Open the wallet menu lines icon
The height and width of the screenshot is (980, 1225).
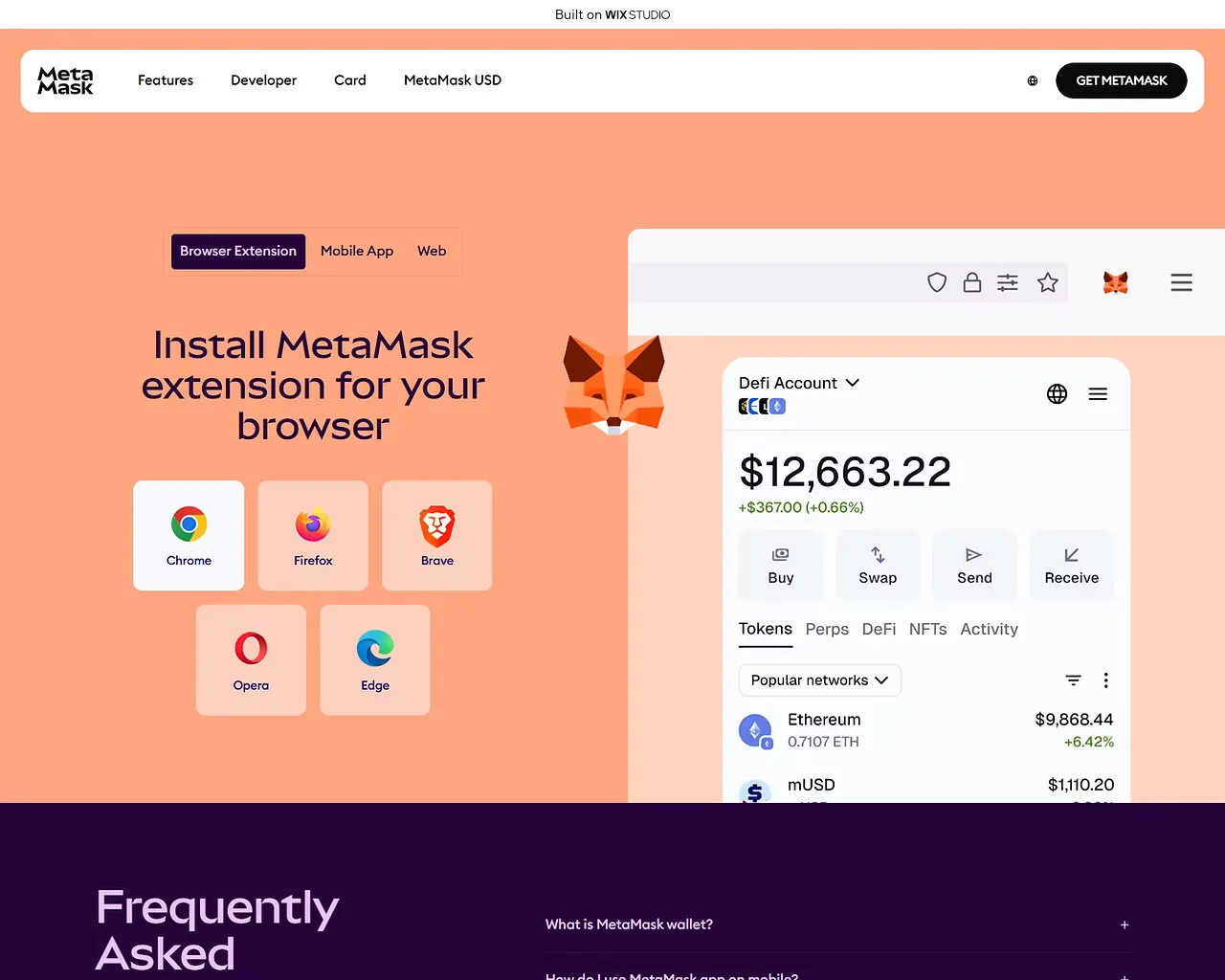point(1098,393)
